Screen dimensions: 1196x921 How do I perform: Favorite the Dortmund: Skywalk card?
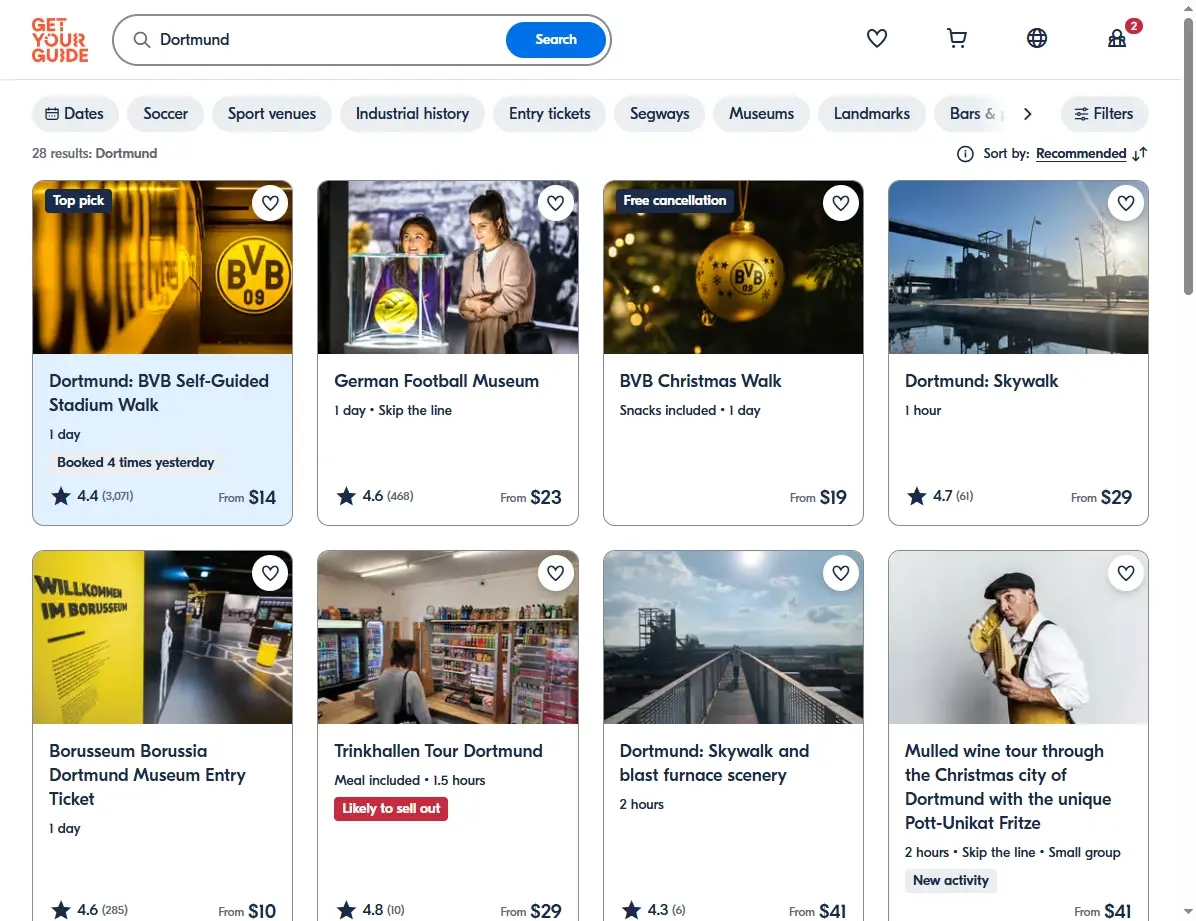click(x=1126, y=203)
